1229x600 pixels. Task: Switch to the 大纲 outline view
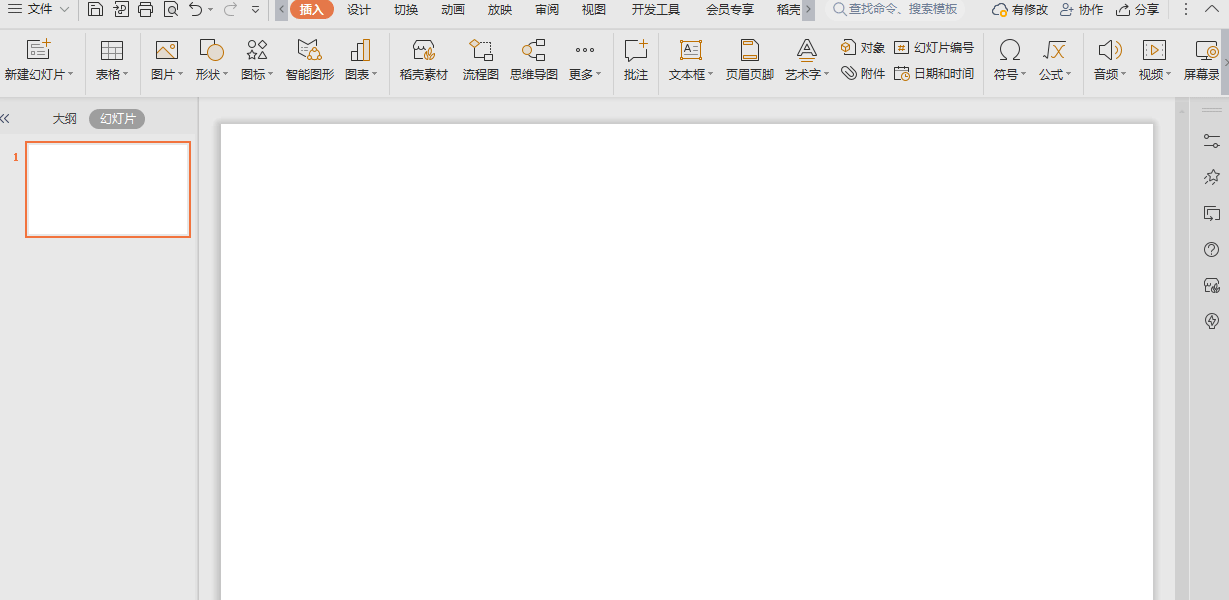(65, 119)
